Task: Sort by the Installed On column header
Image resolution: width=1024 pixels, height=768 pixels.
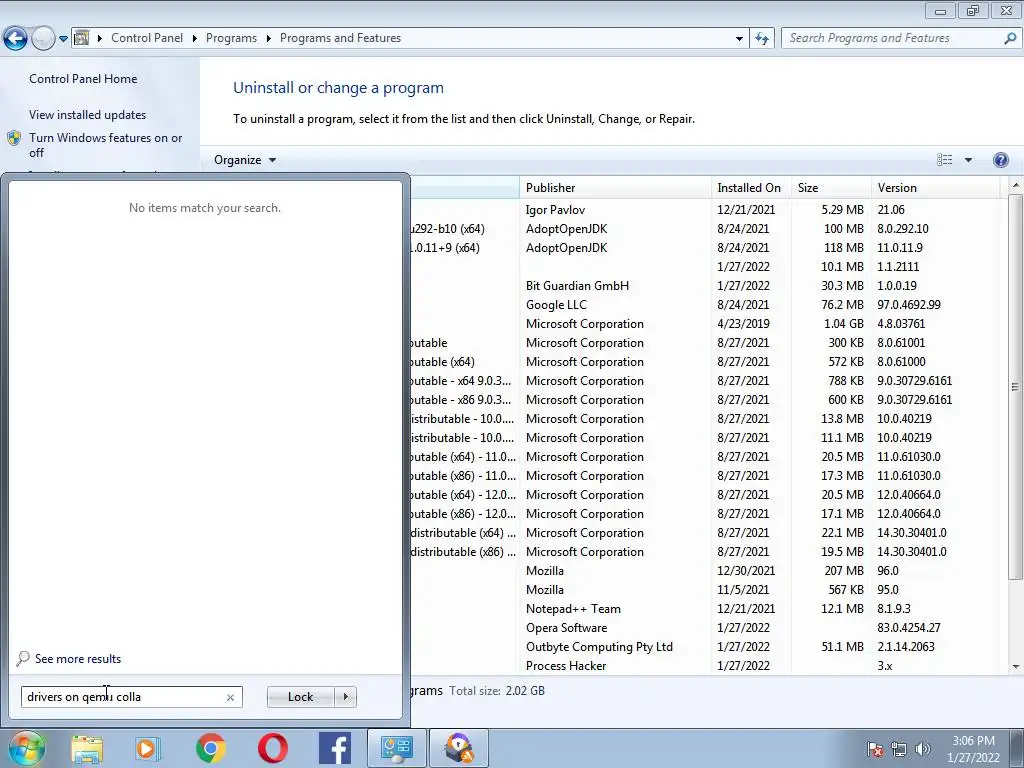Action: (x=751, y=188)
